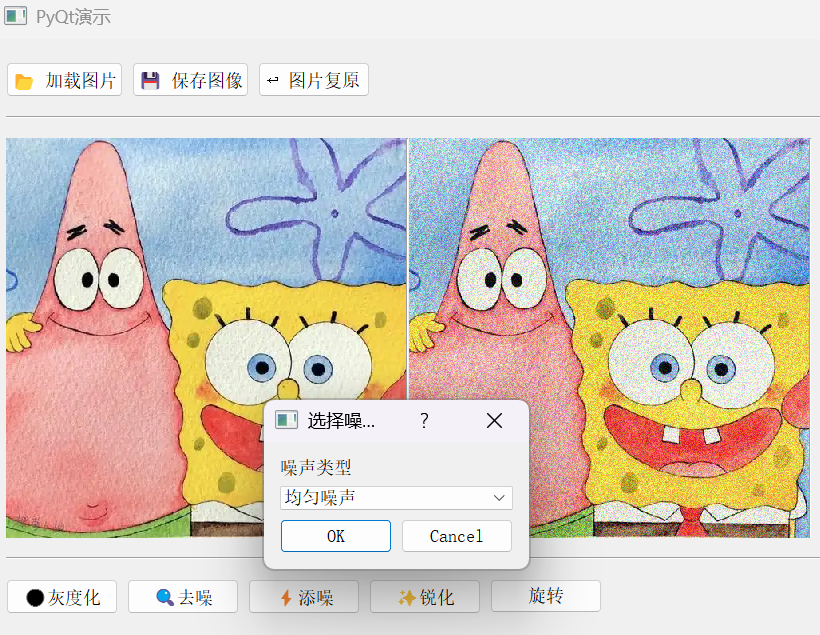
Task: Click Cancel in the noise selection dialog
Action: pyautogui.click(x=457, y=536)
